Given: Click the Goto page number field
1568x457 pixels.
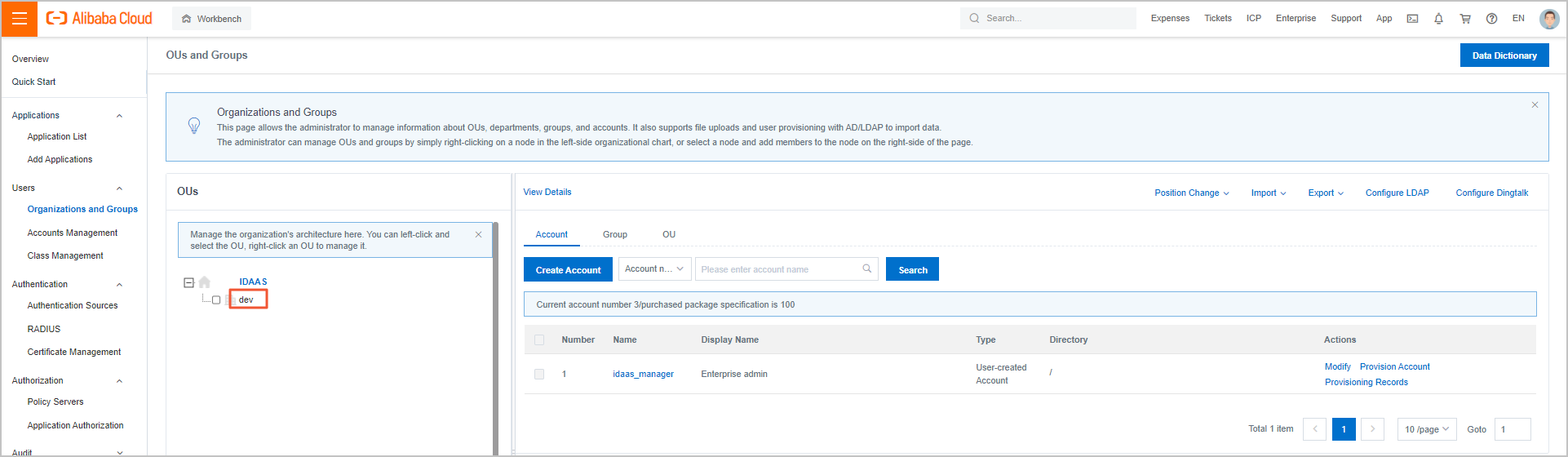Looking at the screenshot, I should pyautogui.click(x=1512, y=429).
